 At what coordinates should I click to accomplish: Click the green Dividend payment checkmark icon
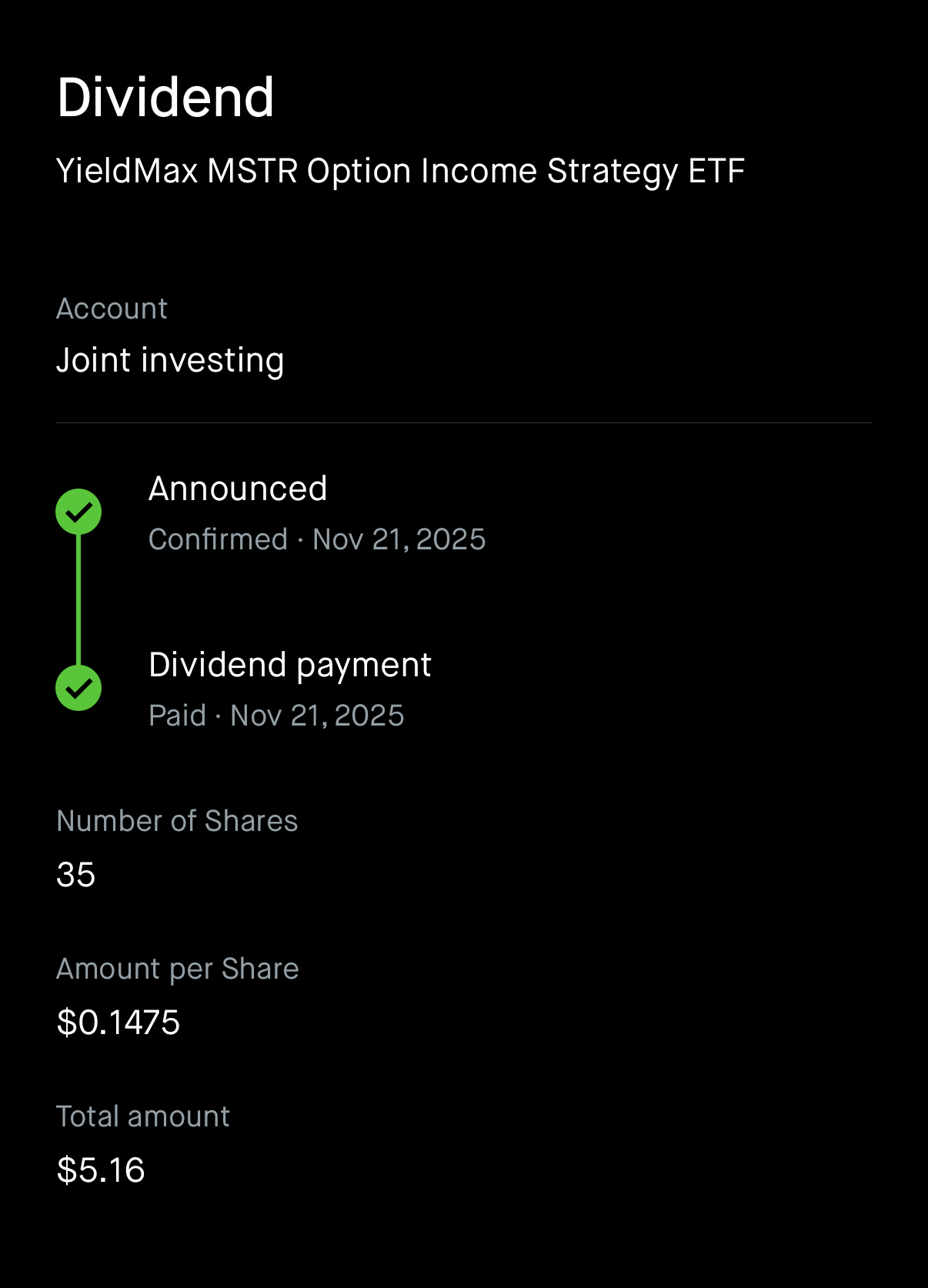click(78, 688)
